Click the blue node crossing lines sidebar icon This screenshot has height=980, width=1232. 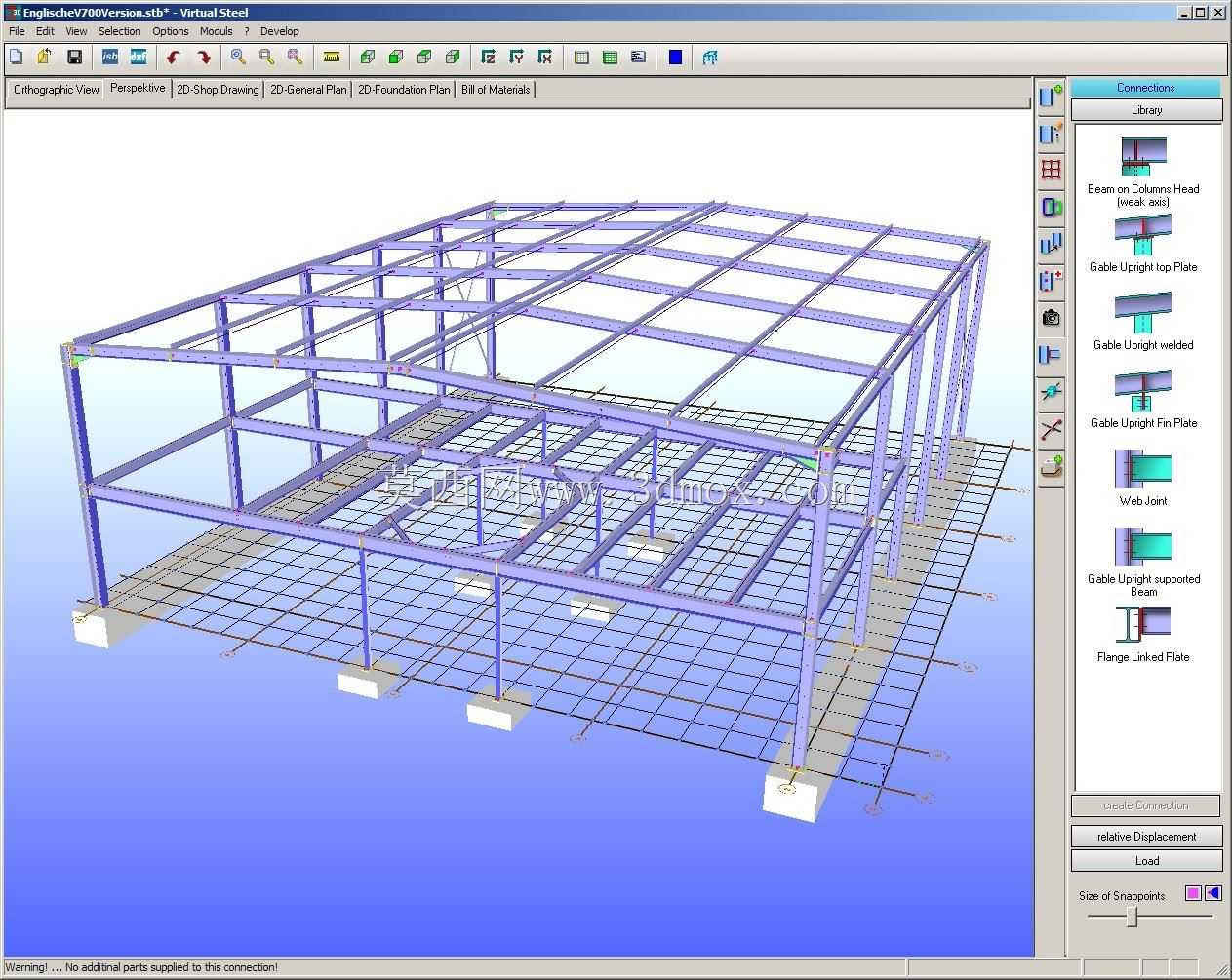click(1051, 392)
